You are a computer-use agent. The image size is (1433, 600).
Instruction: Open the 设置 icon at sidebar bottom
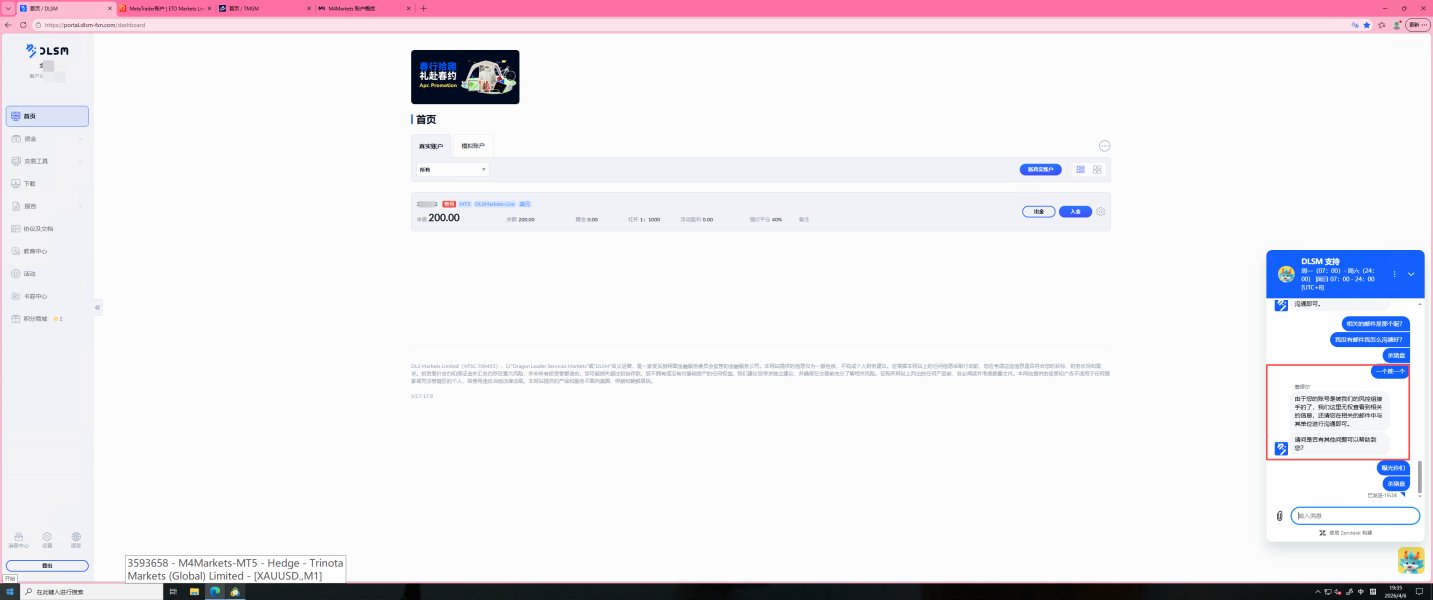tap(47, 540)
